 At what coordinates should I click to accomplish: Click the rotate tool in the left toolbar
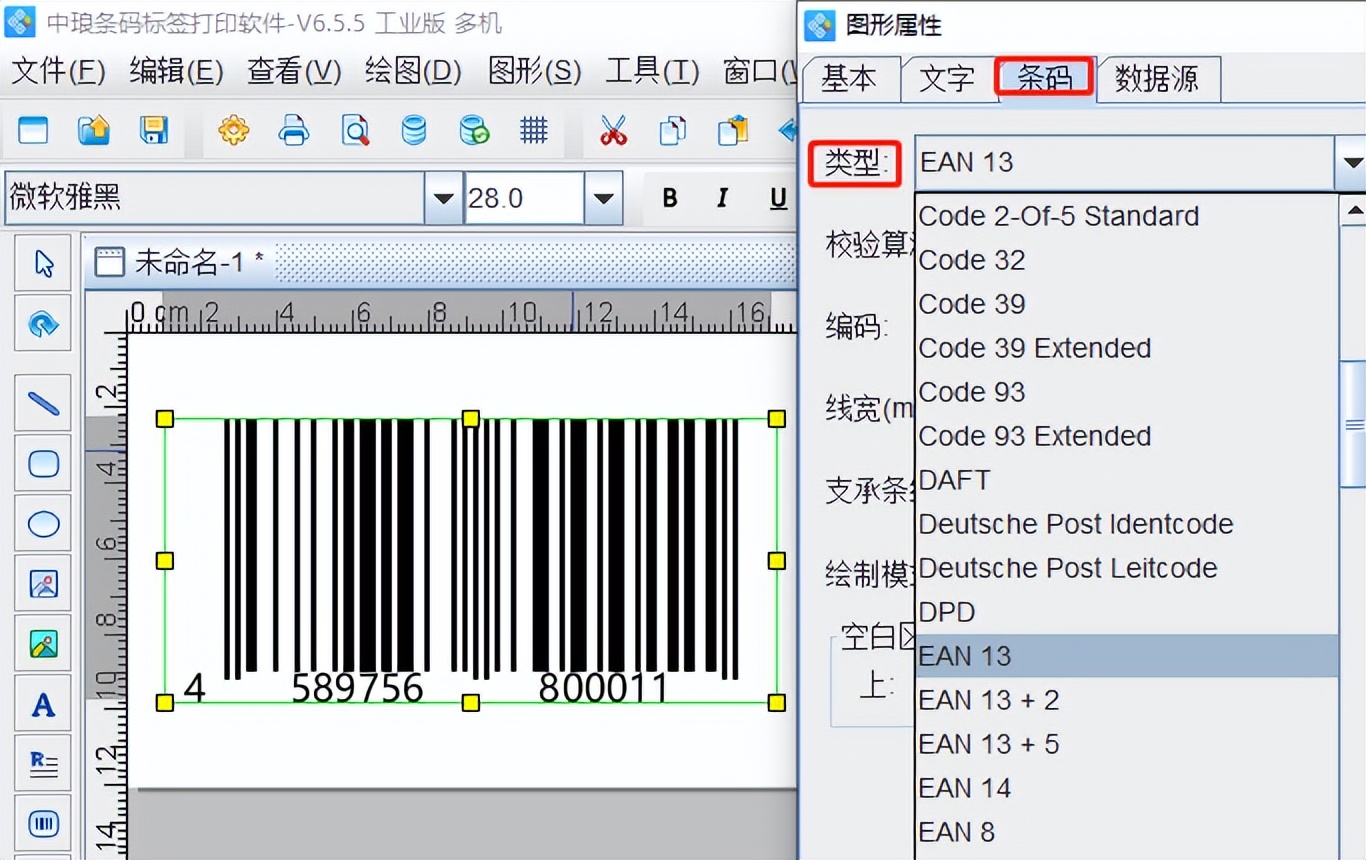43,323
